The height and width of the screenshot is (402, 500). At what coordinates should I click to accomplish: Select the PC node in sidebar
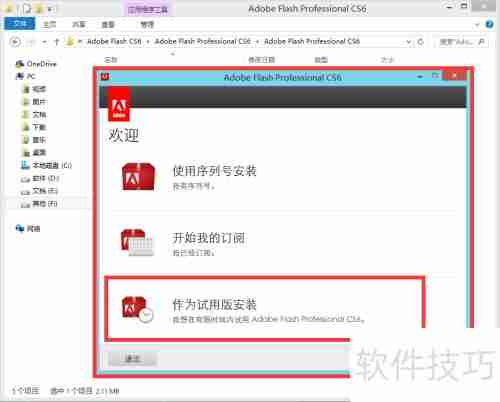26,76
